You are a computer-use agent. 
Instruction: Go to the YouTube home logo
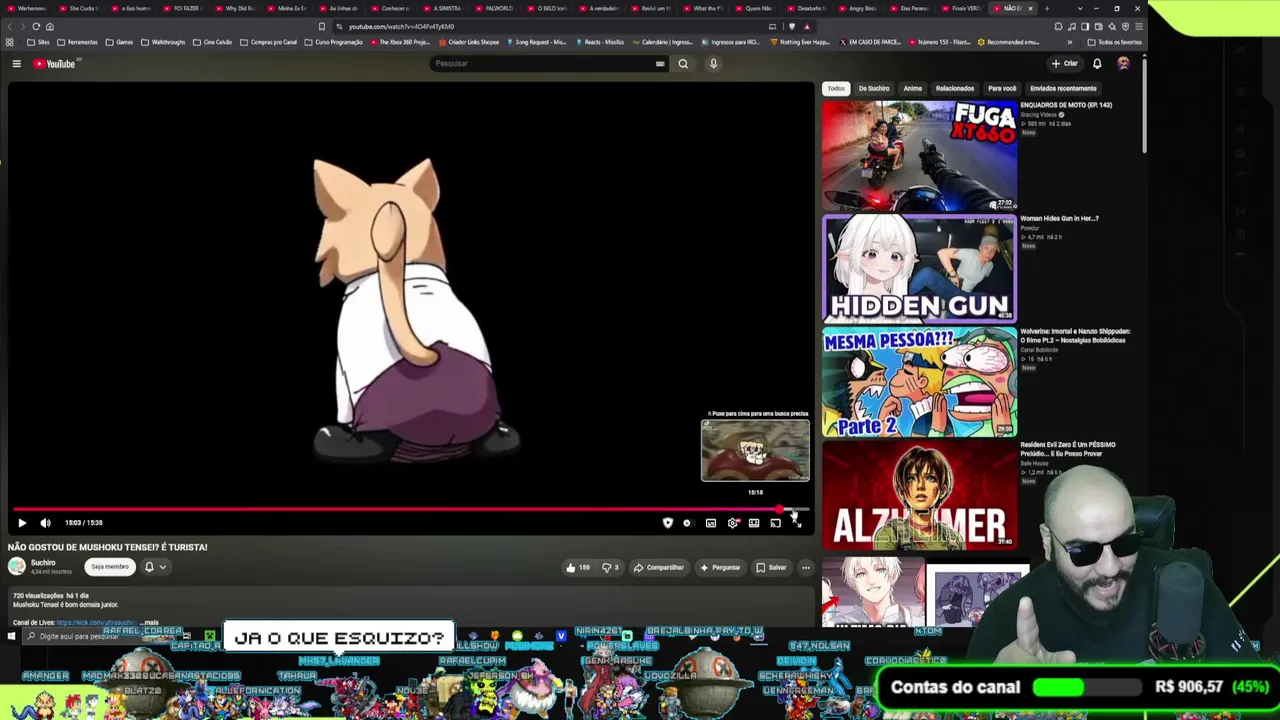pos(55,64)
